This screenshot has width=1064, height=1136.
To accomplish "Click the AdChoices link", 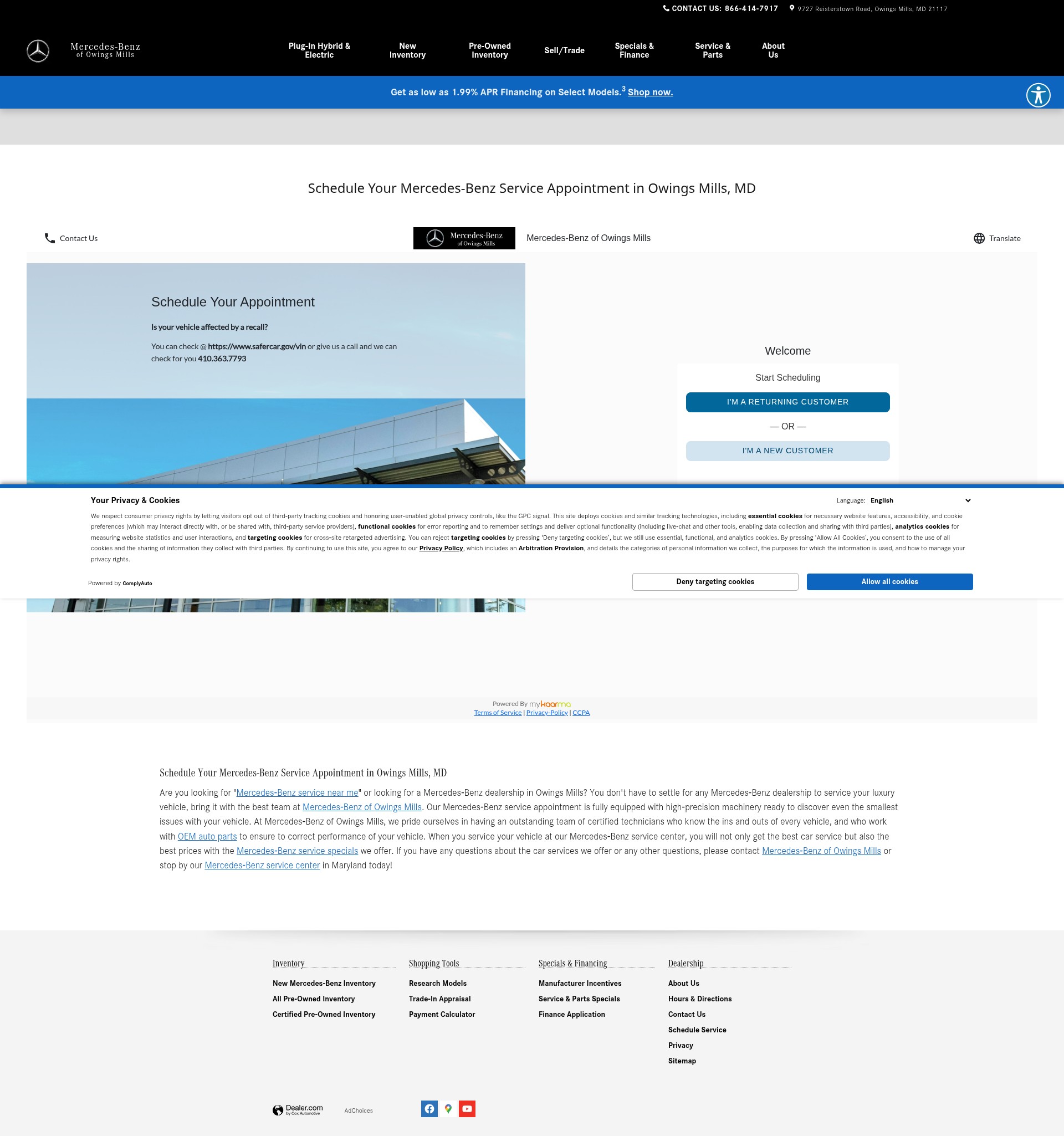I will tap(359, 1111).
